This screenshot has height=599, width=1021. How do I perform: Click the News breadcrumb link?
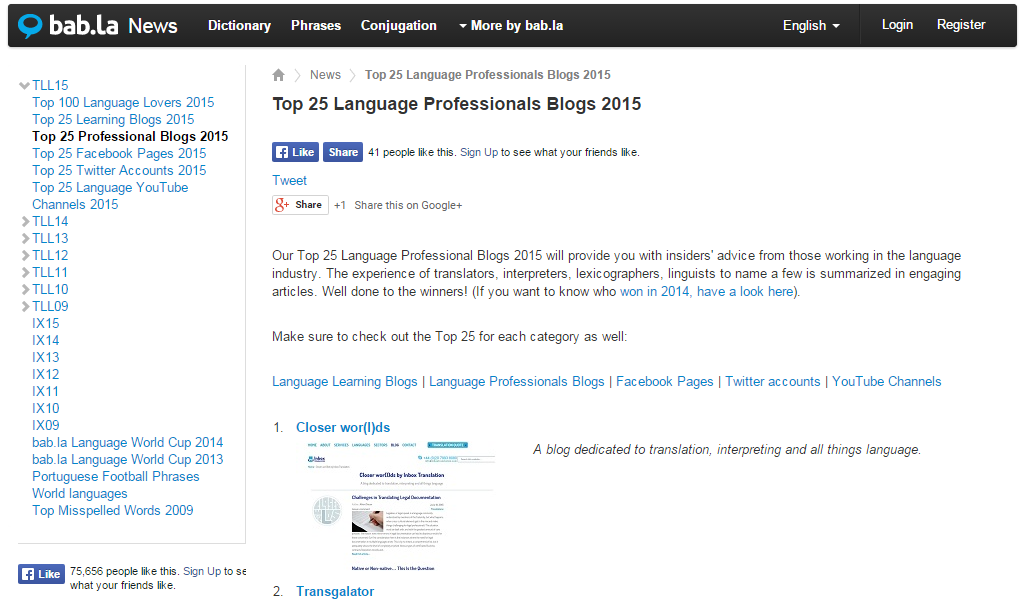pyautogui.click(x=325, y=75)
